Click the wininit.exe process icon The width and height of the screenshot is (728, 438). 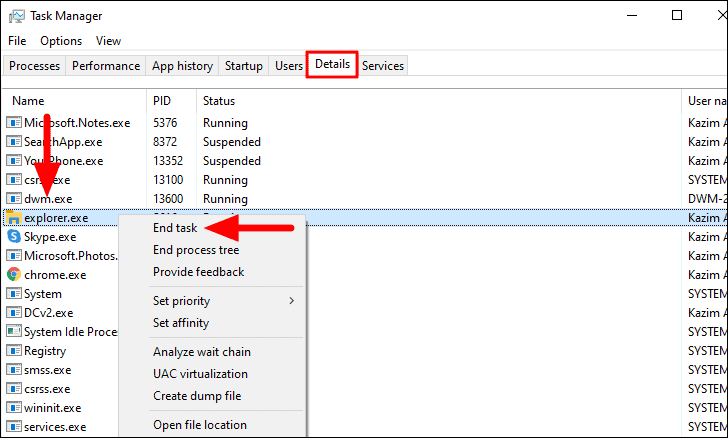14,408
